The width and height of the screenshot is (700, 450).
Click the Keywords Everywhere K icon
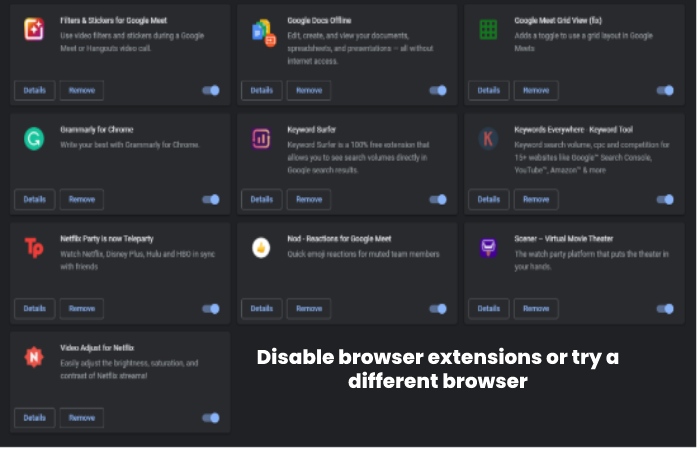pyautogui.click(x=488, y=139)
